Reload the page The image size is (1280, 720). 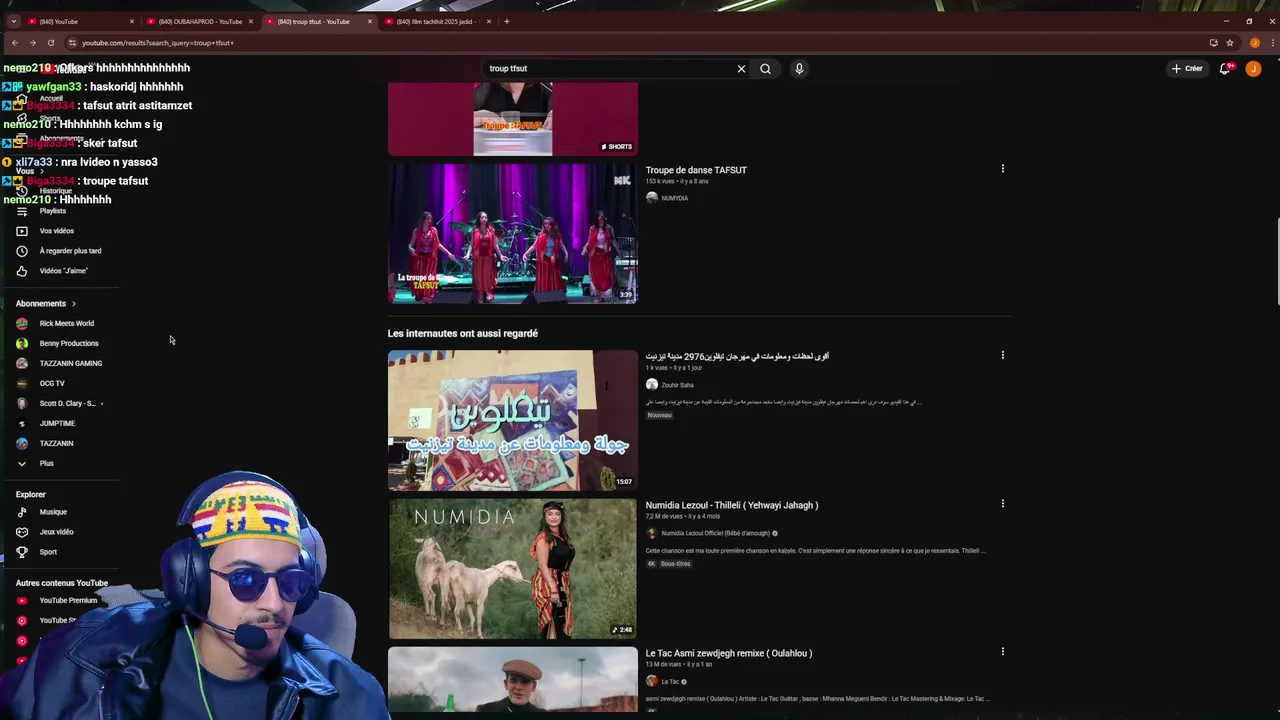tap(50, 43)
